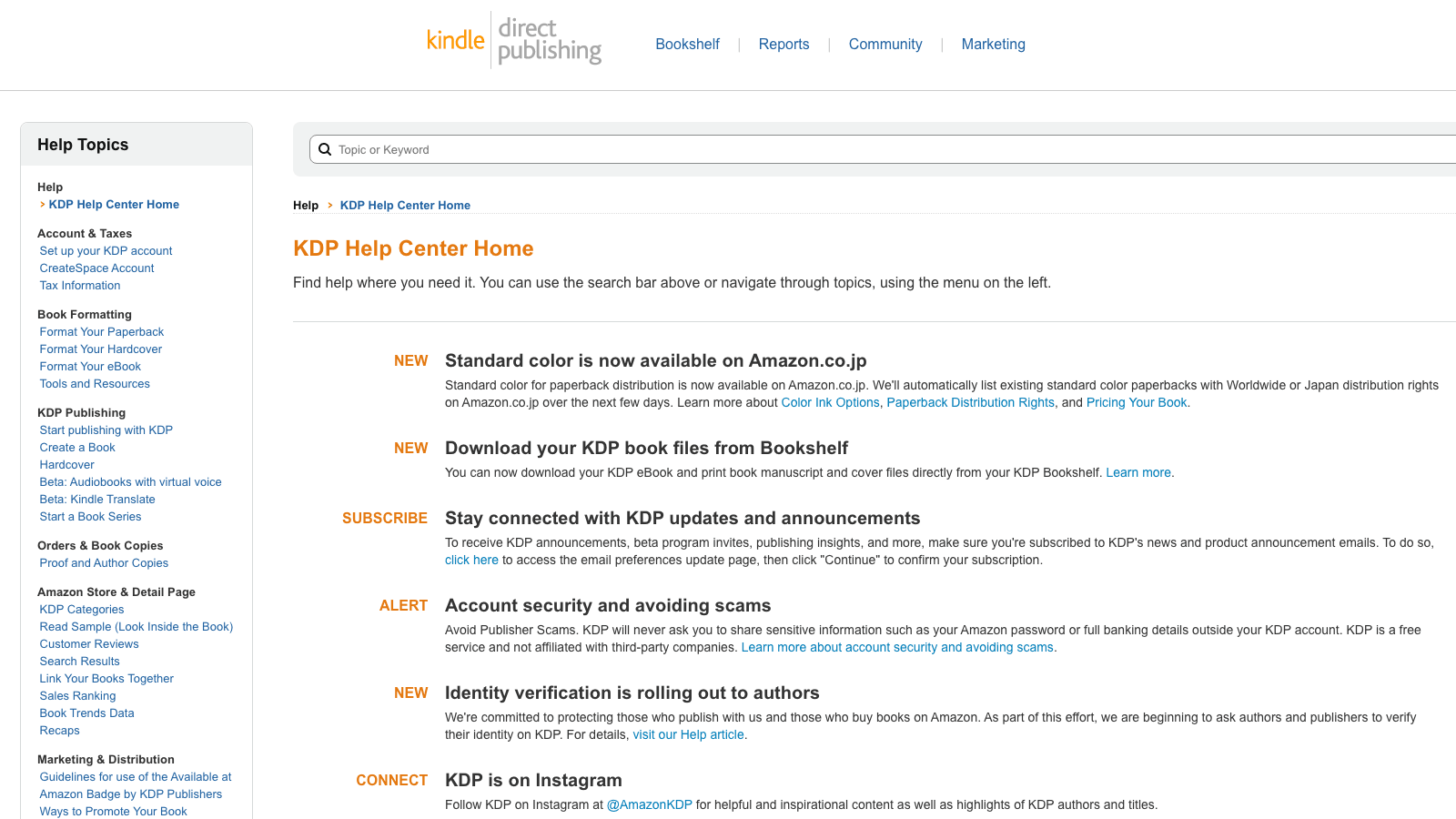
Task: Open Beta: Kindle Translate topic
Action: click(x=97, y=499)
